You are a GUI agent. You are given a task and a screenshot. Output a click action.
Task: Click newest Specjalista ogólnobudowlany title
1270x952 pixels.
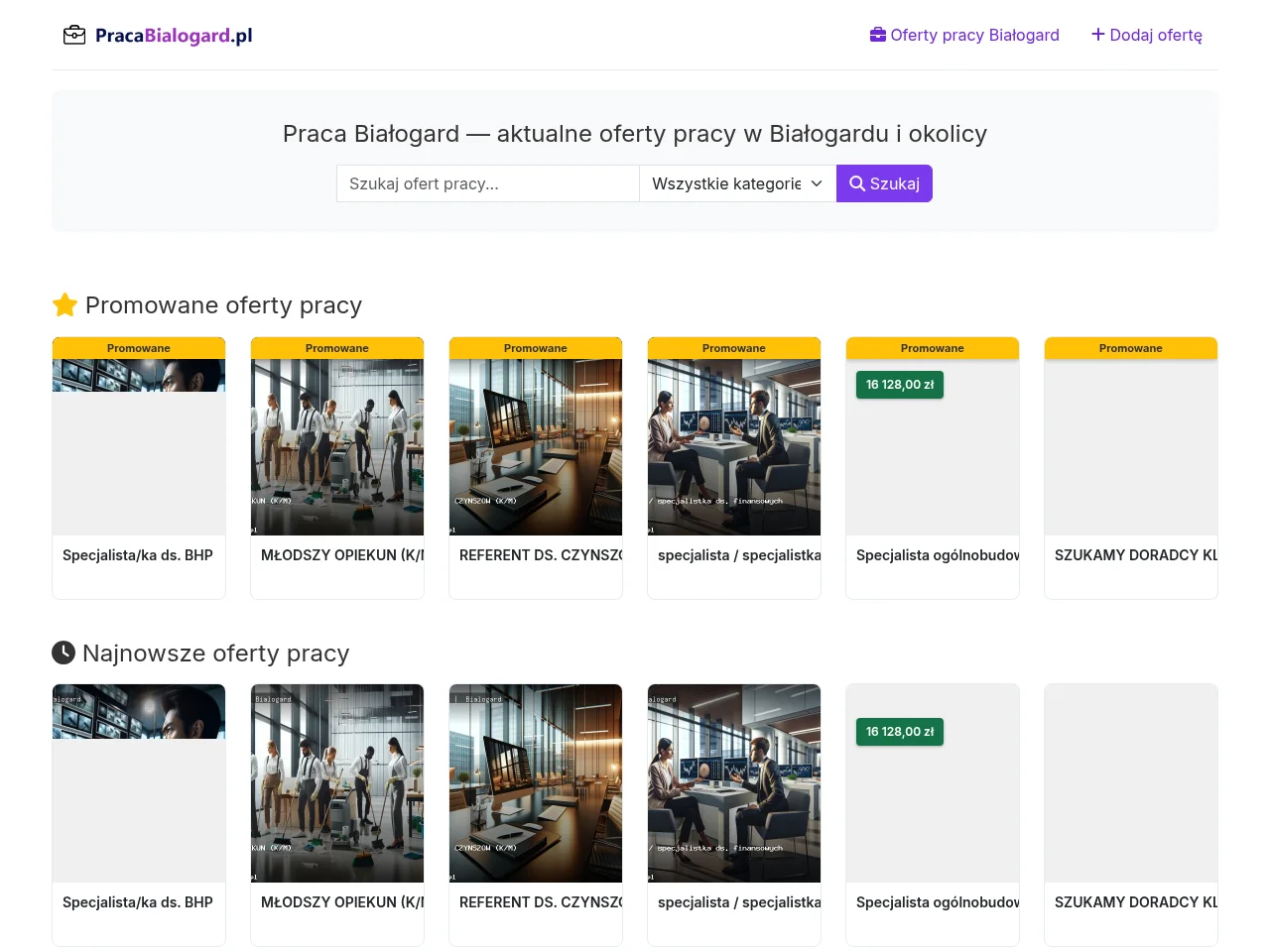coord(938,902)
